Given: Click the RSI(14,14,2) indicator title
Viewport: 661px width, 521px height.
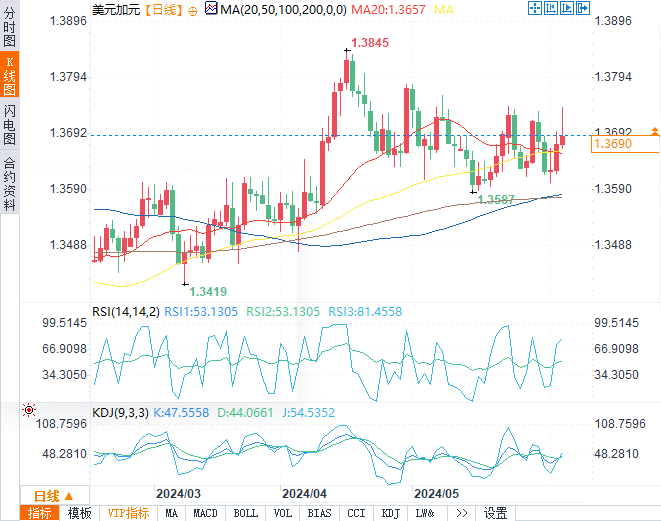Looking at the screenshot, I should click(x=126, y=312).
